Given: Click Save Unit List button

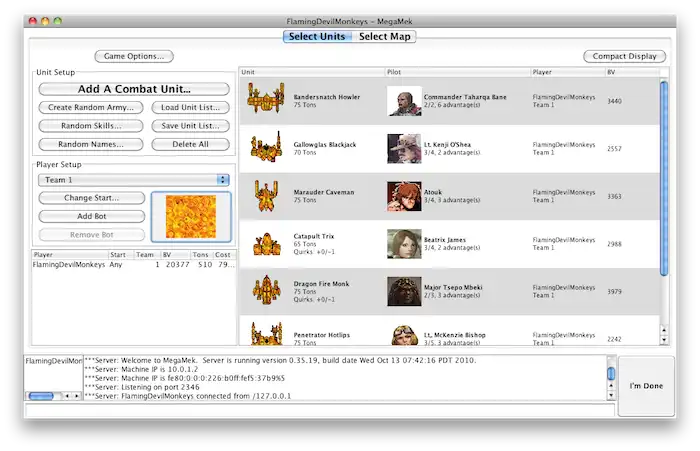Looking at the screenshot, I should [x=190, y=126].
